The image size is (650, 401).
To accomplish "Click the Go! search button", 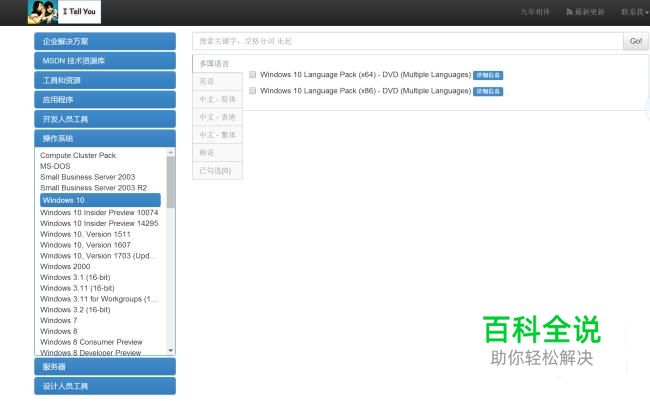I will [x=635, y=41].
